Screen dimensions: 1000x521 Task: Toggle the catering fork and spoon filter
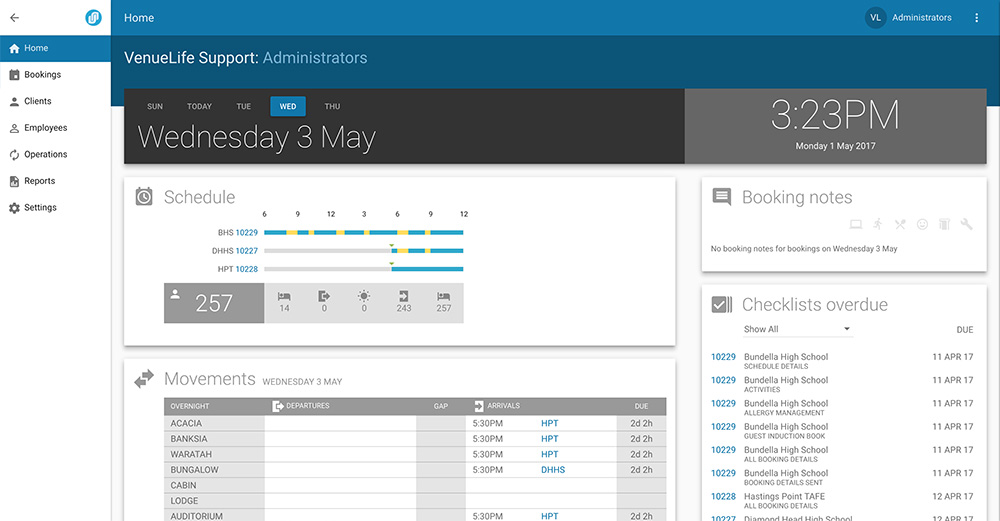900,224
